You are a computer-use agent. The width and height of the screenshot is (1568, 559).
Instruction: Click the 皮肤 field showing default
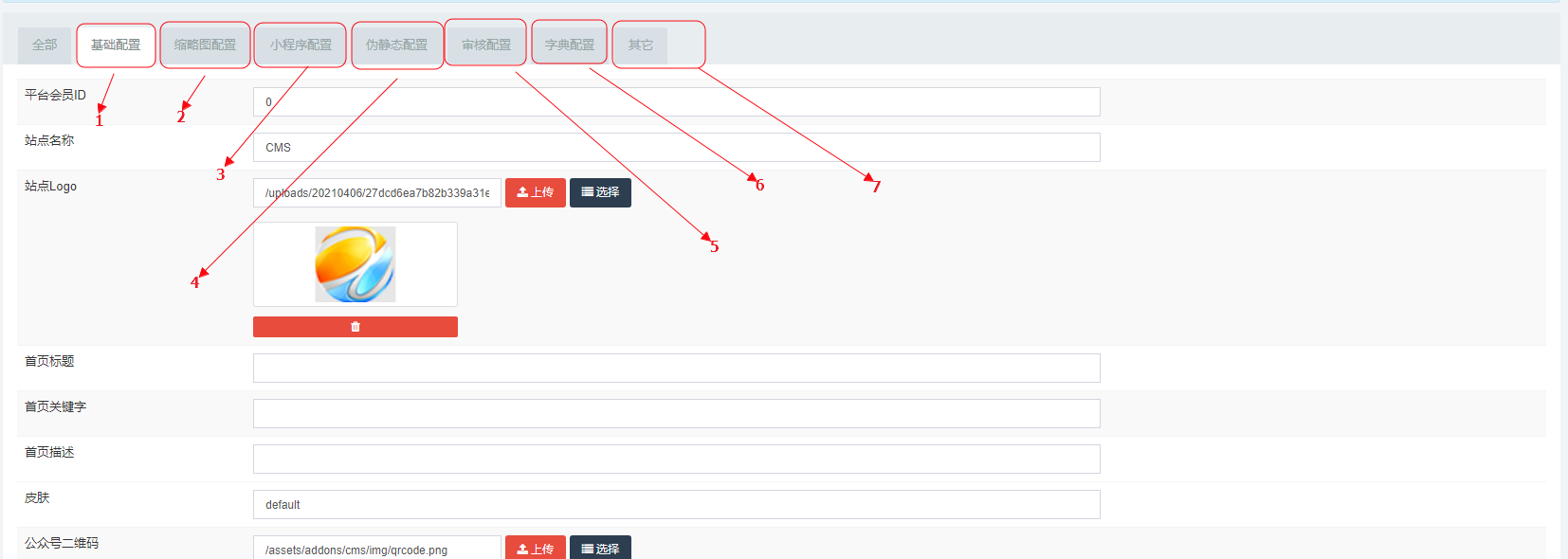[676, 505]
